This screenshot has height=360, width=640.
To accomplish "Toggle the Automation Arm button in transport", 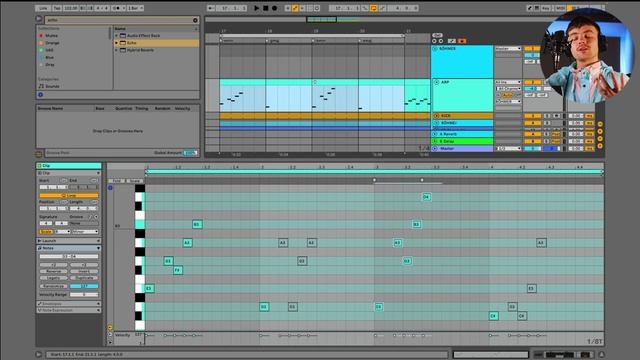I will 295,8.
